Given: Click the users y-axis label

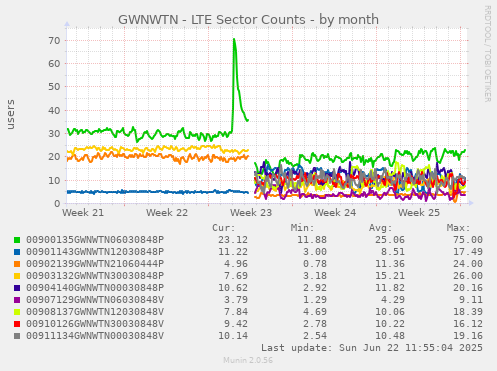Looking at the screenshot, I should (11, 114).
